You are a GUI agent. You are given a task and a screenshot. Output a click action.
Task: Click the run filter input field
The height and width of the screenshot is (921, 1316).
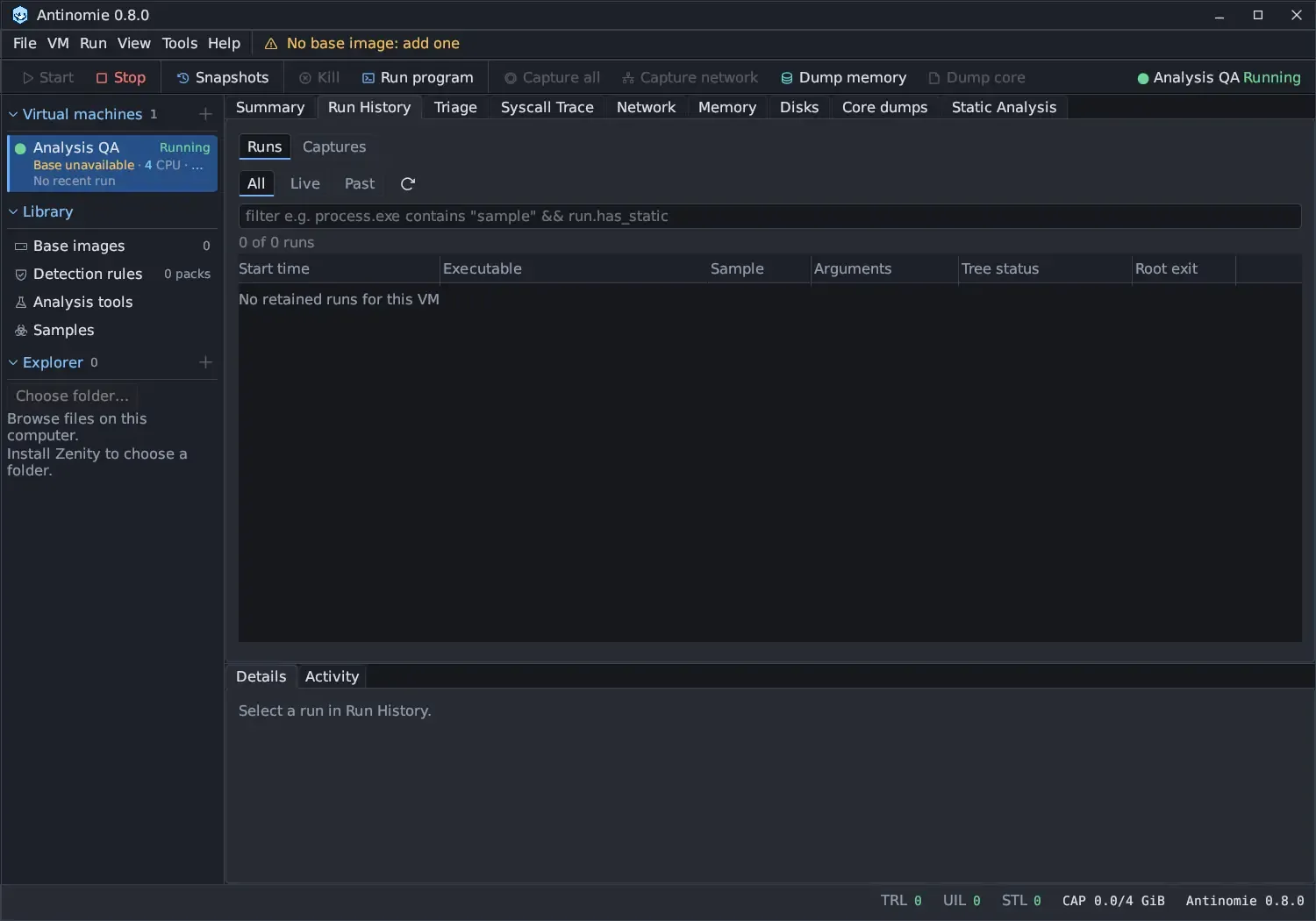[769, 216]
